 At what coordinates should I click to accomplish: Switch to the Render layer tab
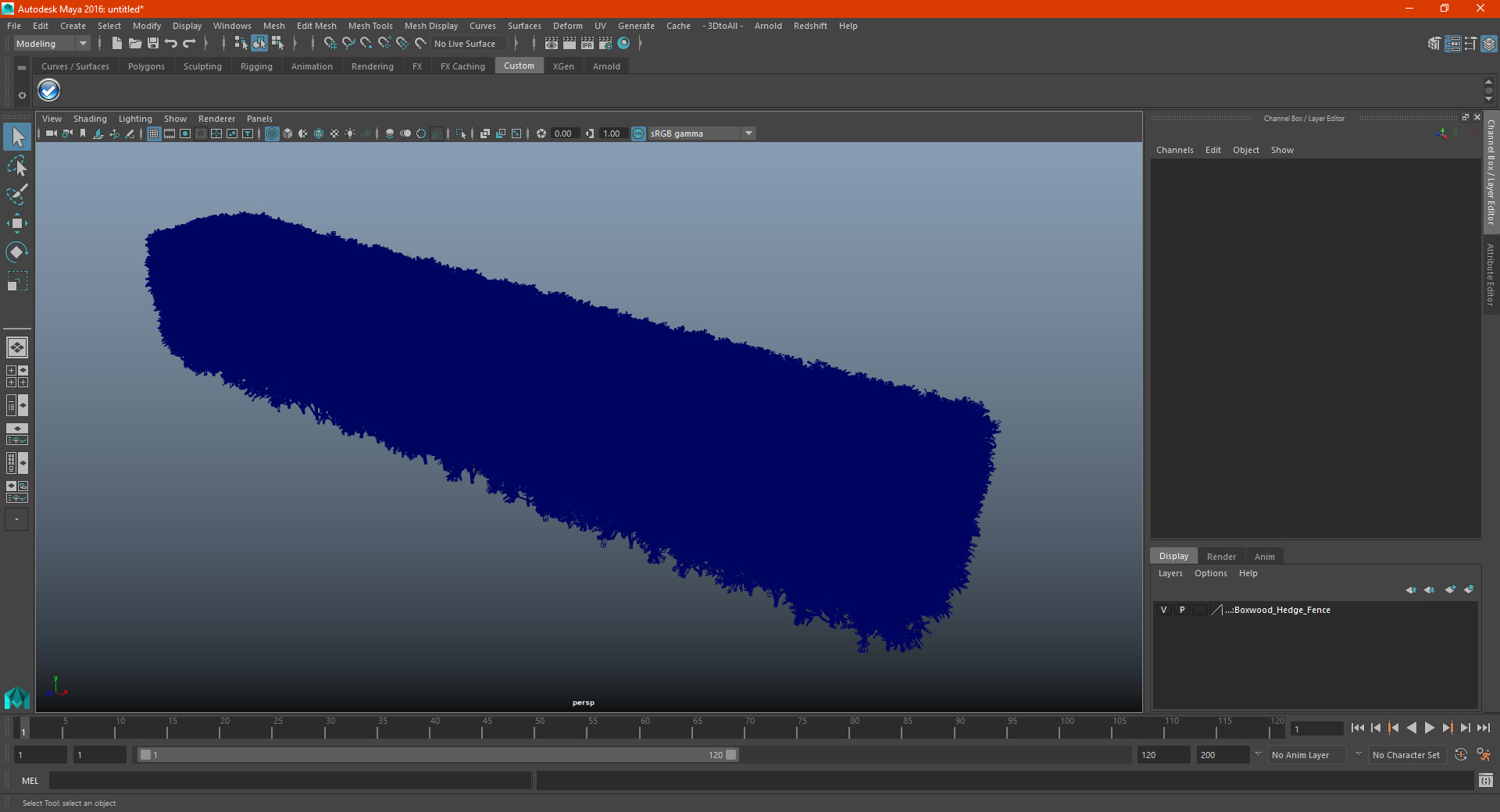click(1221, 557)
